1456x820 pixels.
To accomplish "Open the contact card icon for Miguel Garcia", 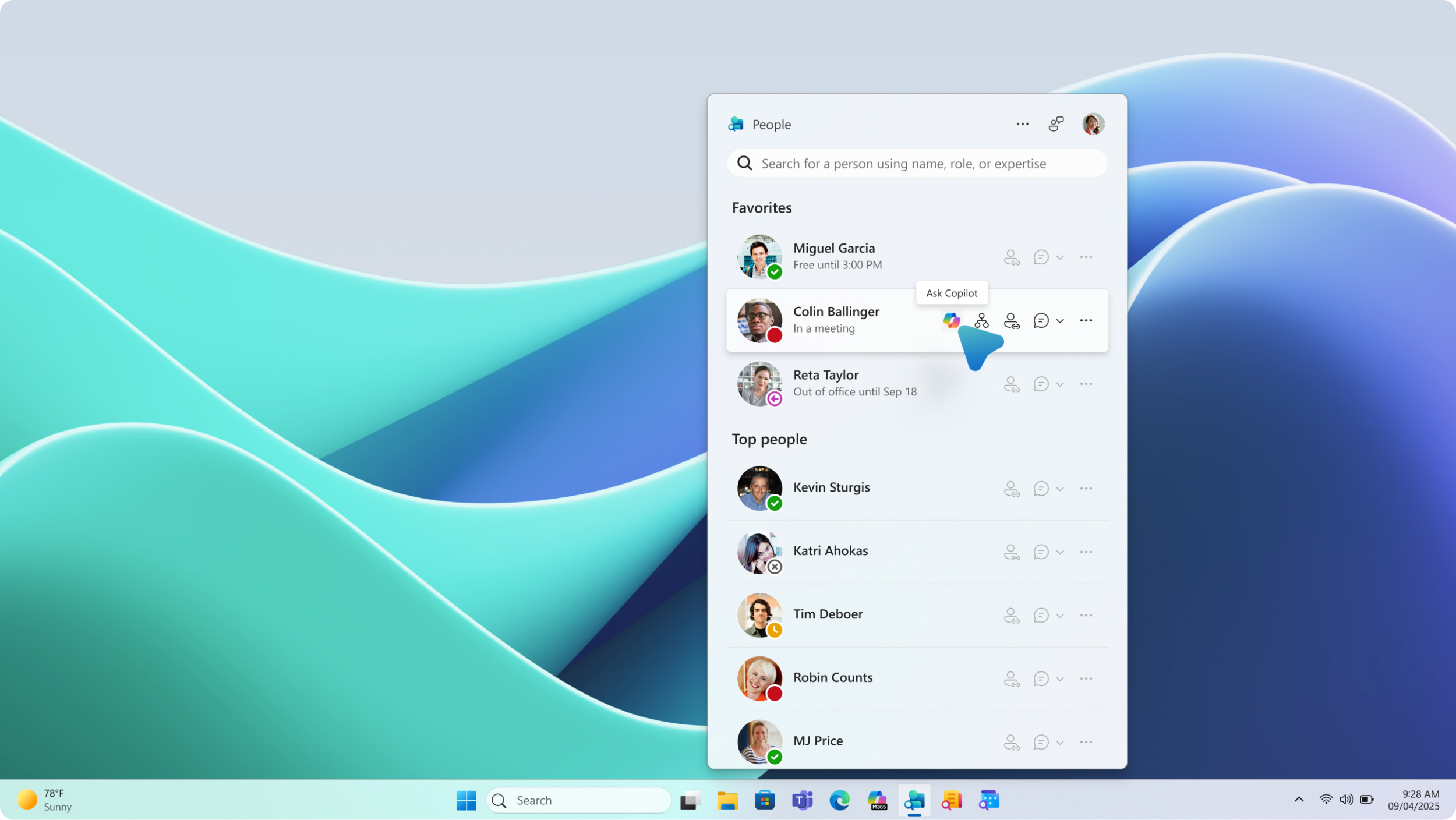I will point(1011,257).
